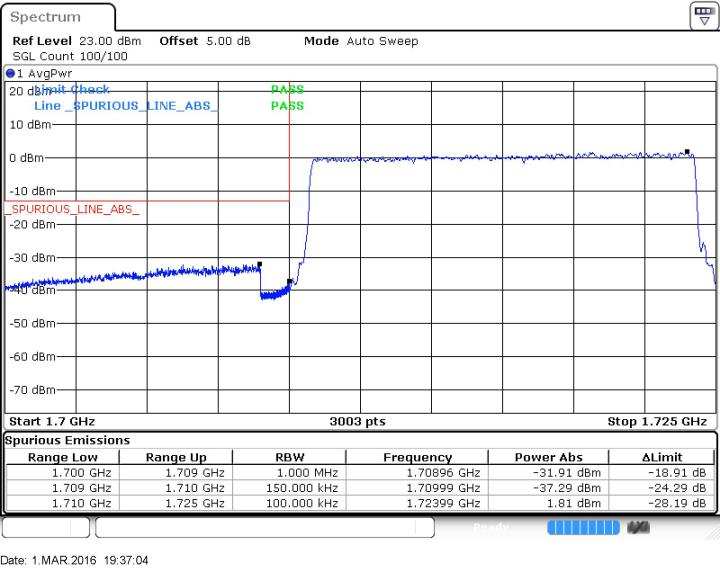Click the blue Line _SPURIOUS_LINE_ABS_ label
Screen dimensions: 720x581
pos(126,106)
